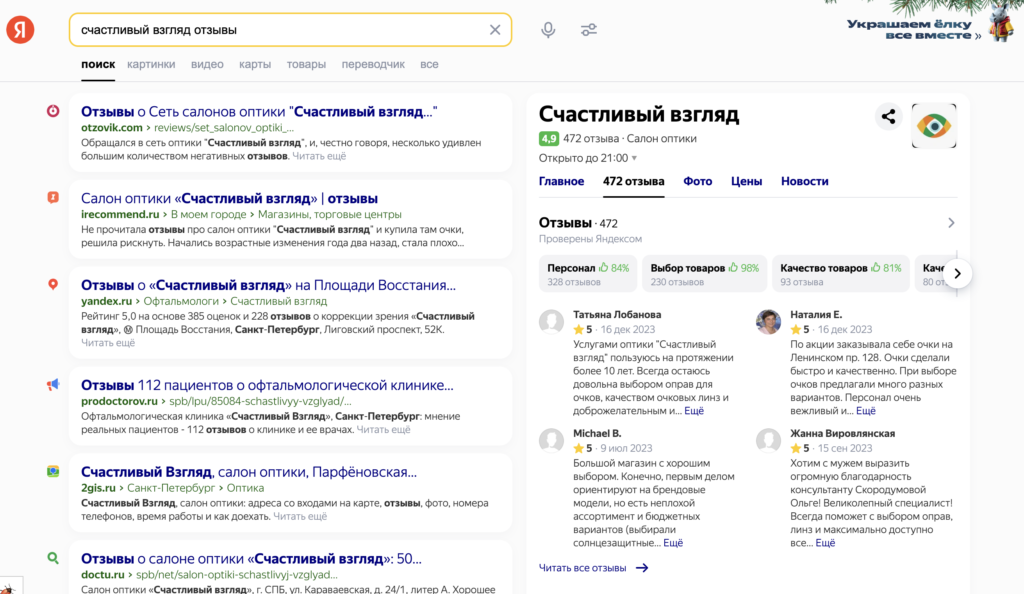
Task: Expand reviews using chevron beside Отзывы 472
Action: tap(951, 224)
